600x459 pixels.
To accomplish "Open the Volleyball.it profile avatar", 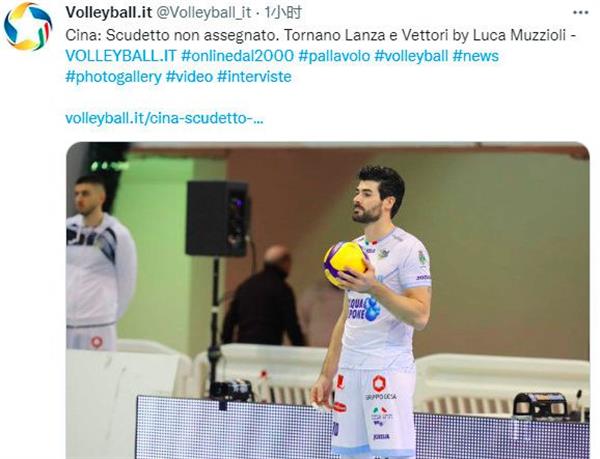I will [28, 26].
